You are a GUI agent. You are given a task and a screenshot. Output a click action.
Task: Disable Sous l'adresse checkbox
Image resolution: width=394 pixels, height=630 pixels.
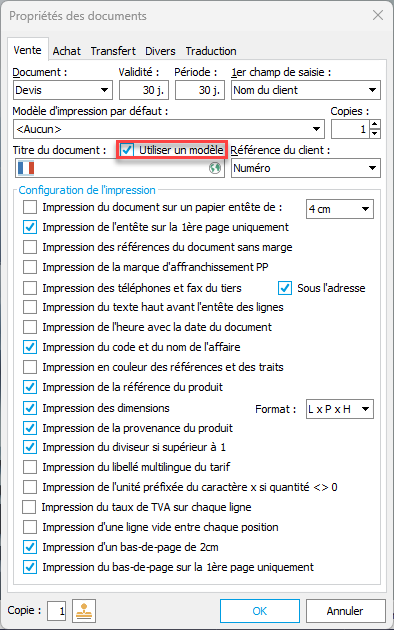(285, 288)
